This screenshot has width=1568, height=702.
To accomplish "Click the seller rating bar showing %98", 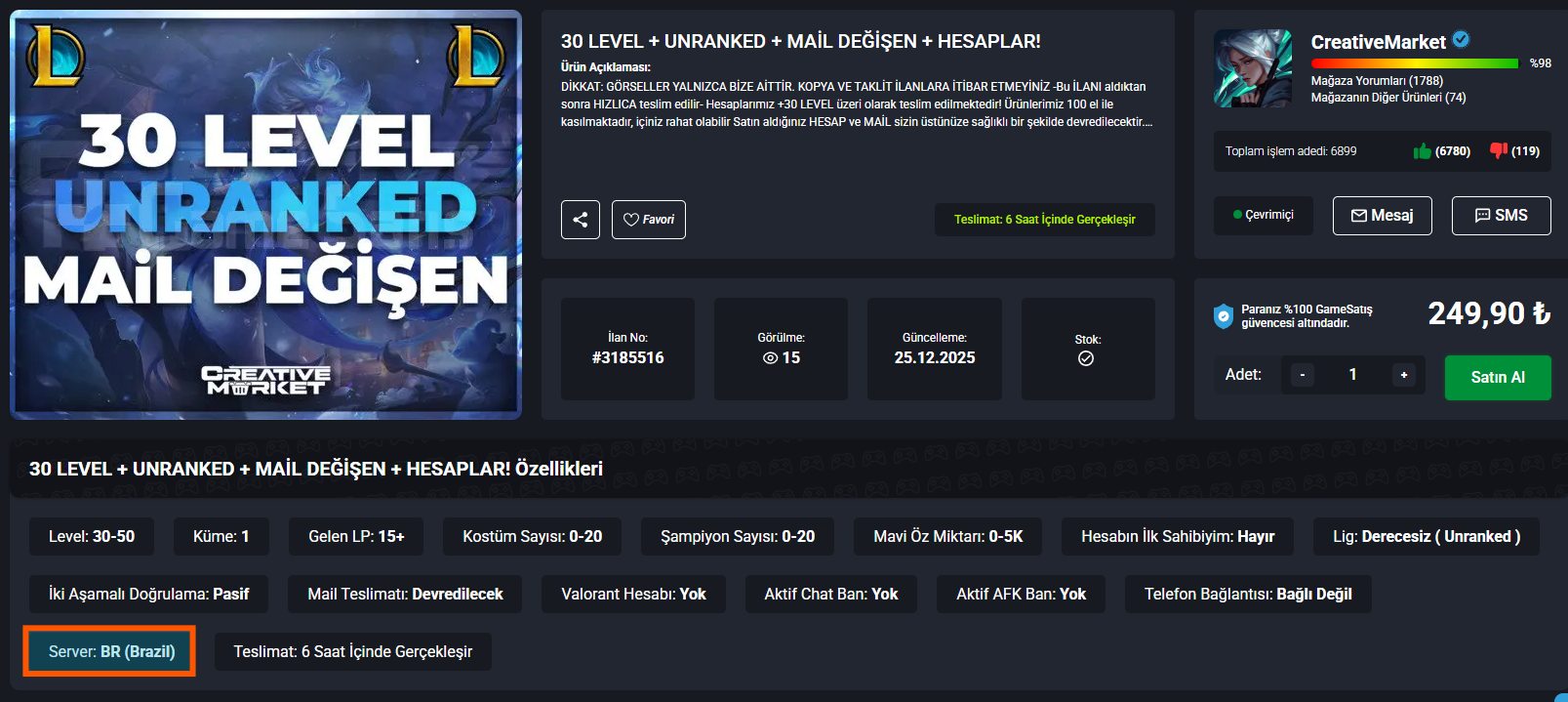I will tap(1415, 63).
